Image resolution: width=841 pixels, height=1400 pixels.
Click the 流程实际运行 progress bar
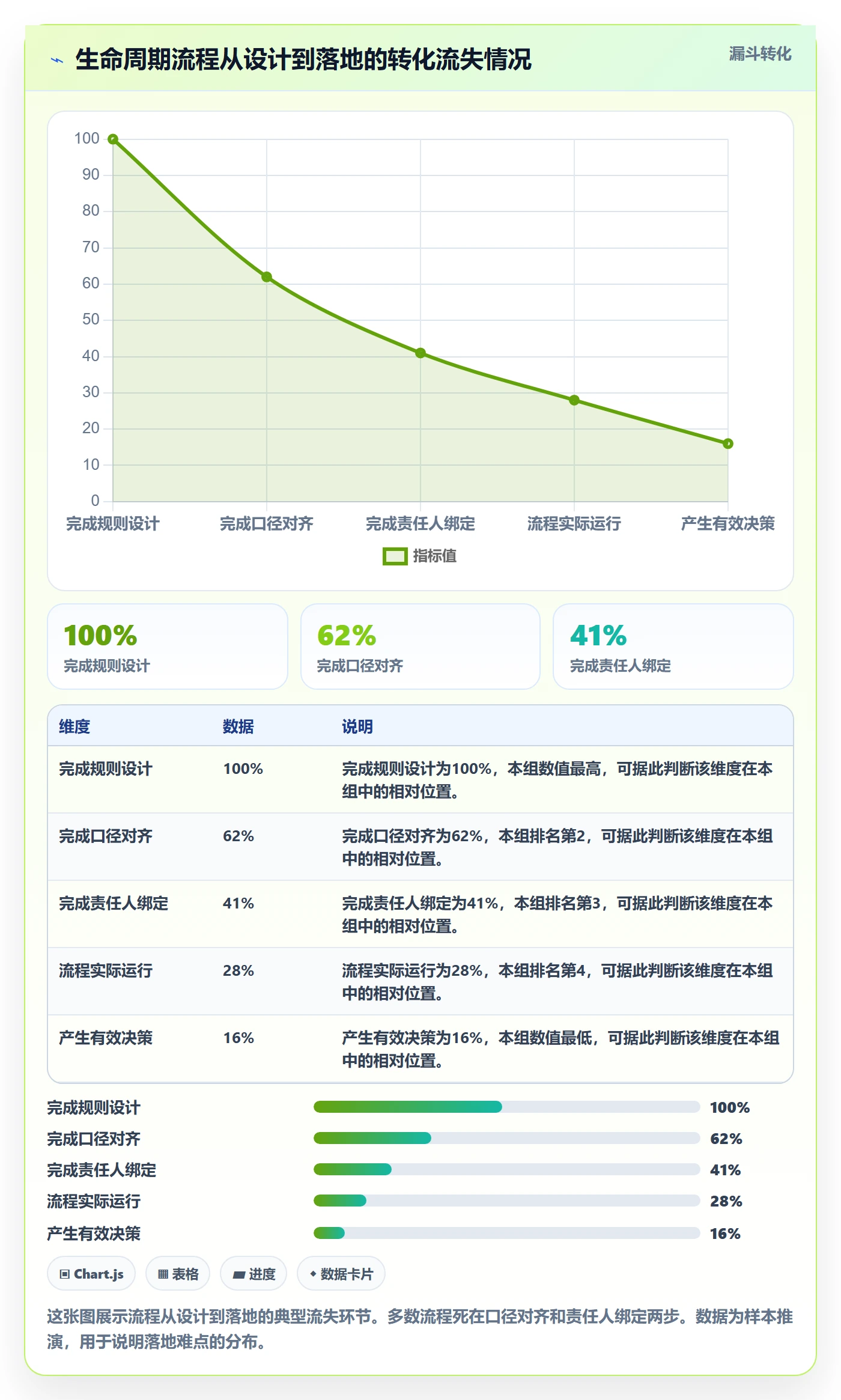point(507,1201)
